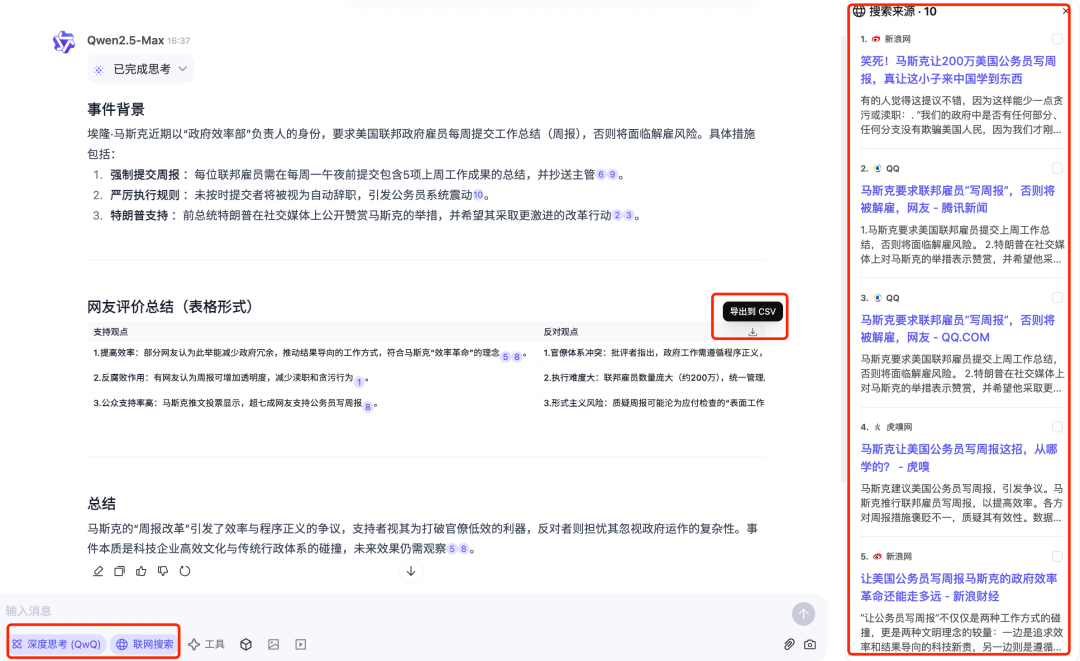The width and height of the screenshot is (1080, 661).
Task: Click the 搜索来源 · 10 panel title
Action: [902, 11]
